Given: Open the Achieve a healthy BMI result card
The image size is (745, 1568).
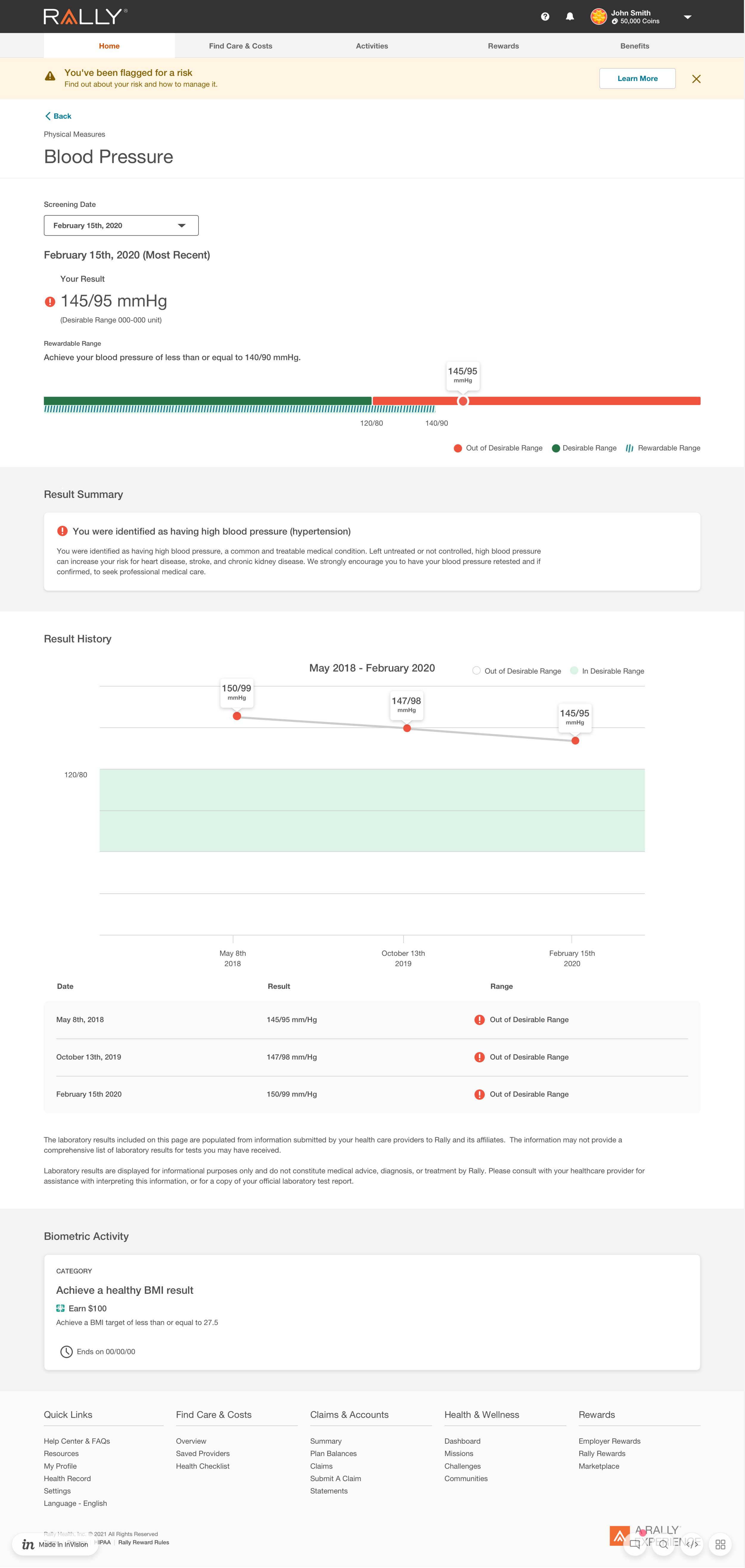Looking at the screenshot, I should (372, 1312).
